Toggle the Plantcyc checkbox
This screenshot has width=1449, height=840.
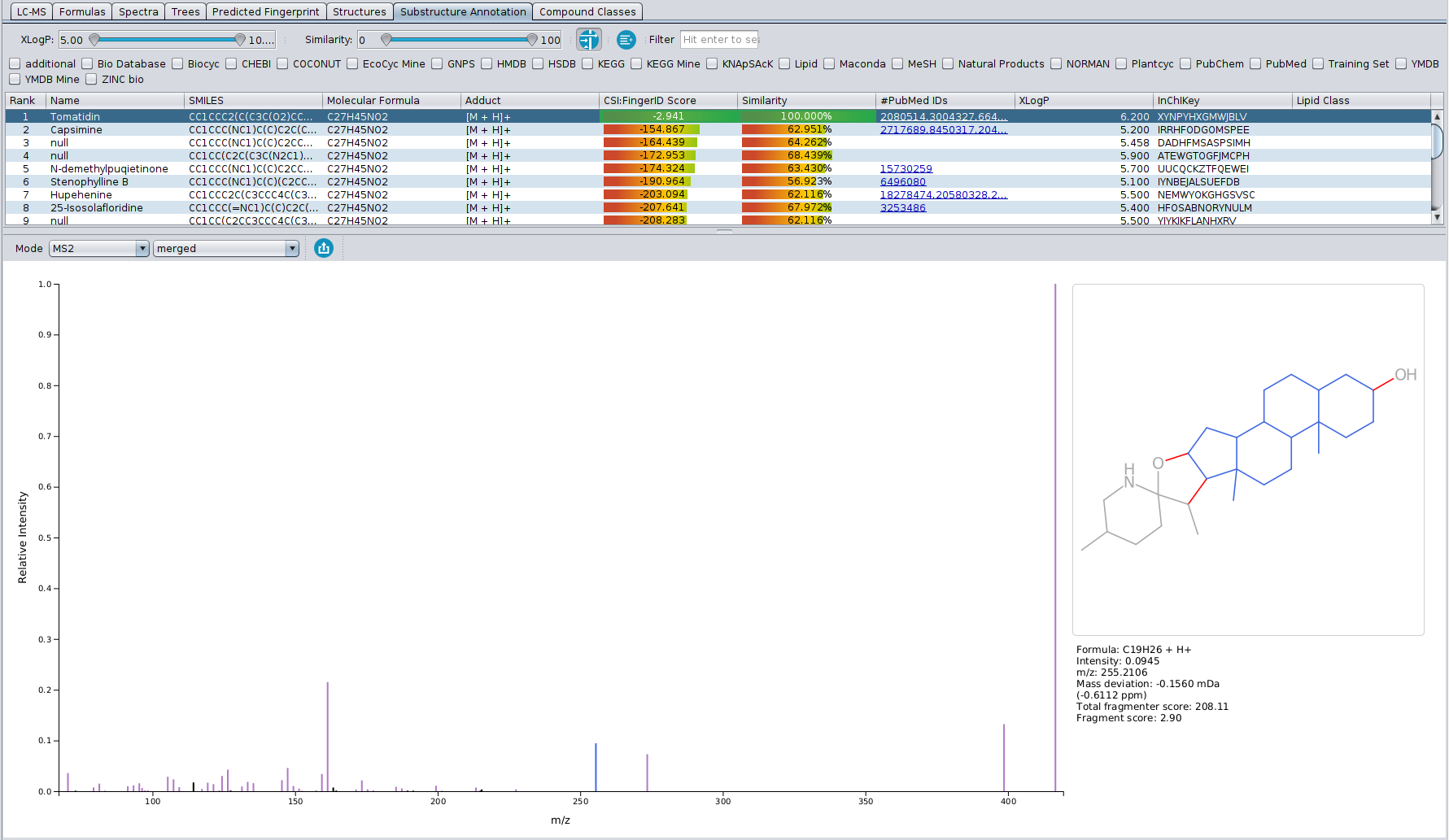pyautogui.click(x=1121, y=63)
